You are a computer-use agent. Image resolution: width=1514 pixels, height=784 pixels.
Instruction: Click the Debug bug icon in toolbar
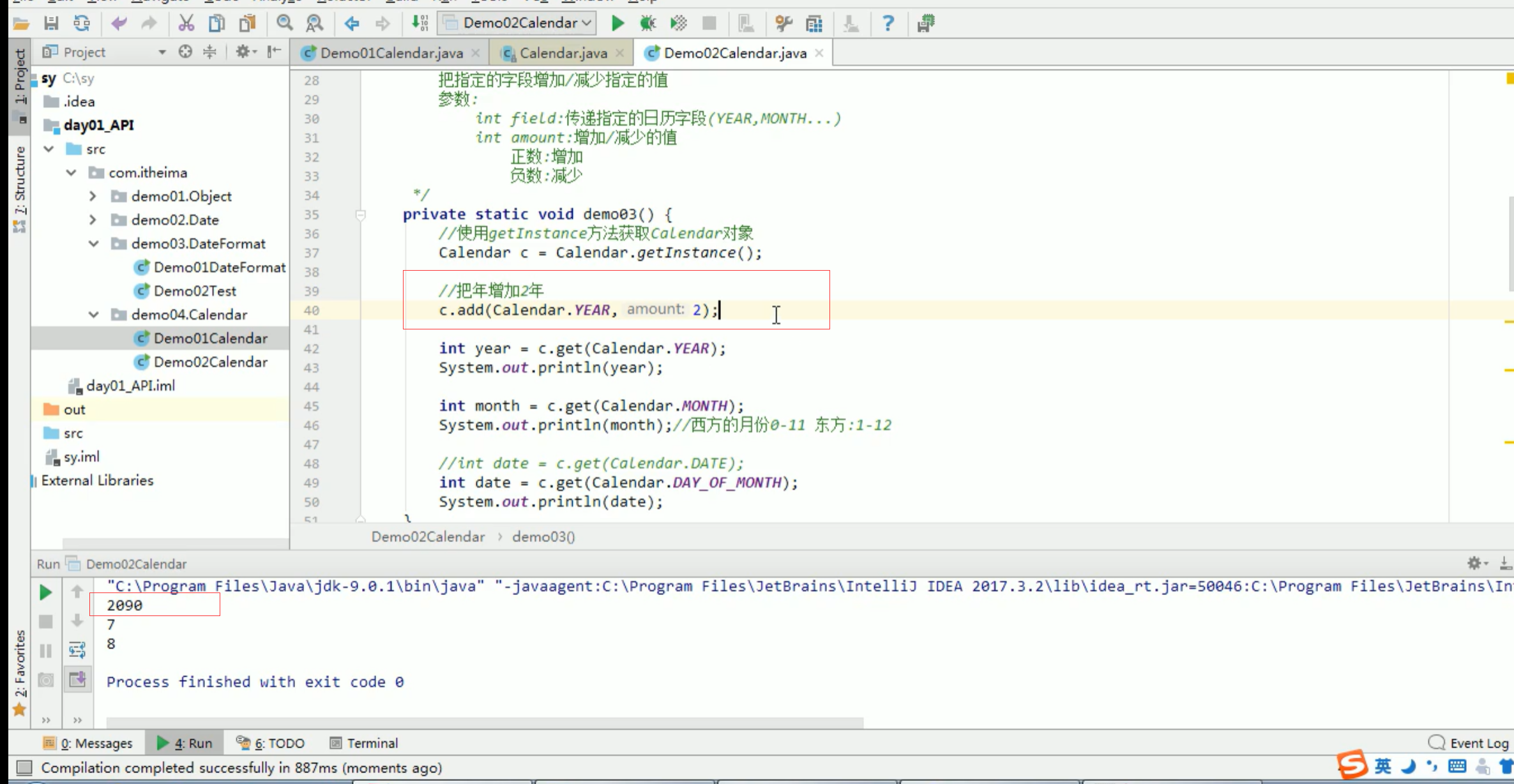647,24
